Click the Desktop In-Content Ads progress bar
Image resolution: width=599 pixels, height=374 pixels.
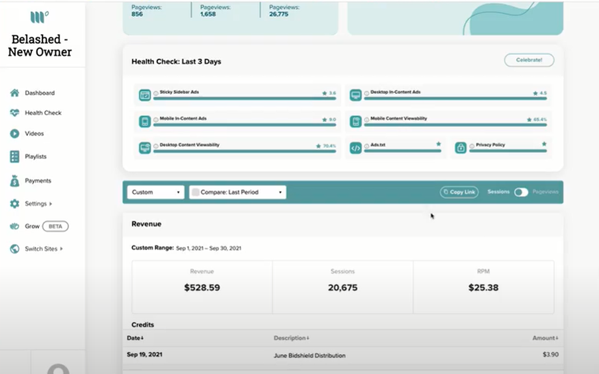(x=455, y=99)
